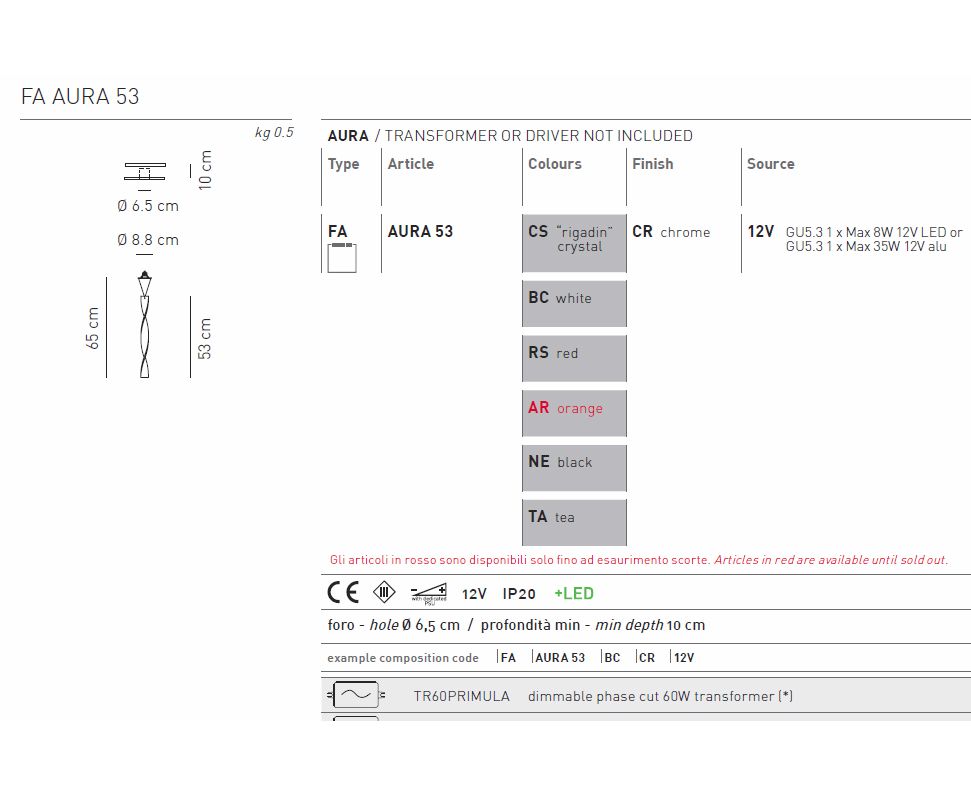
Task: Click the CE certification mark
Action: tap(343, 593)
